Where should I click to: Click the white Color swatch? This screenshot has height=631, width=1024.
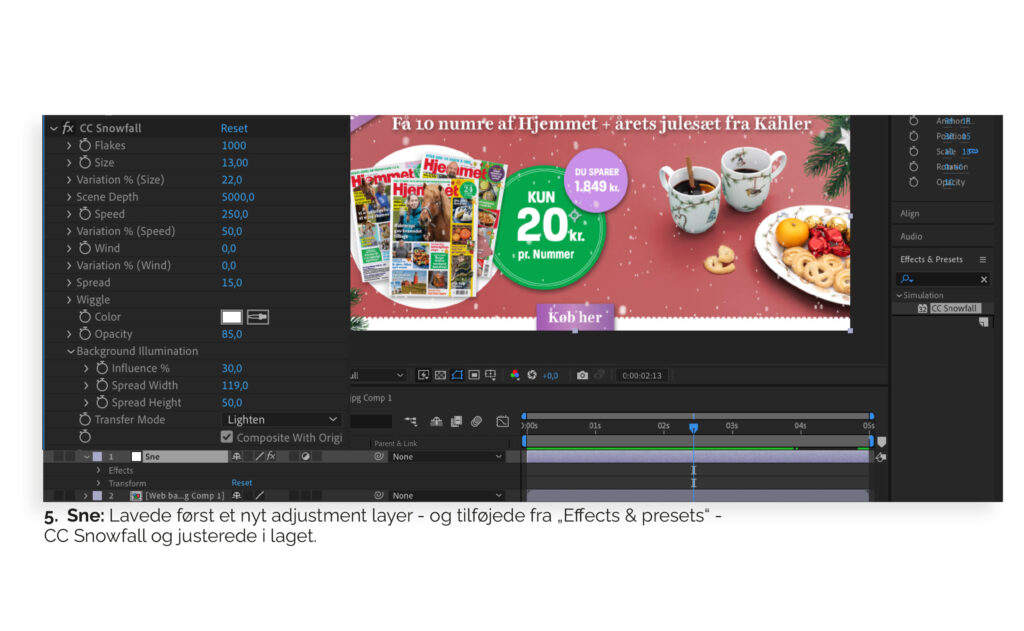(231, 317)
